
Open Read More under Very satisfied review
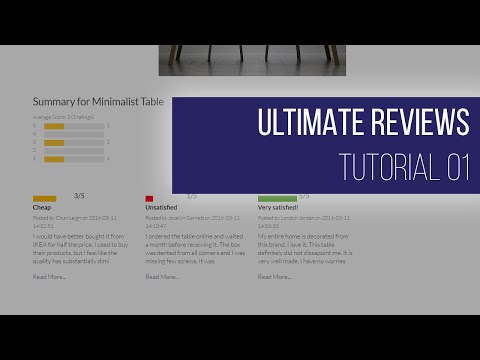tap(274, 277)
